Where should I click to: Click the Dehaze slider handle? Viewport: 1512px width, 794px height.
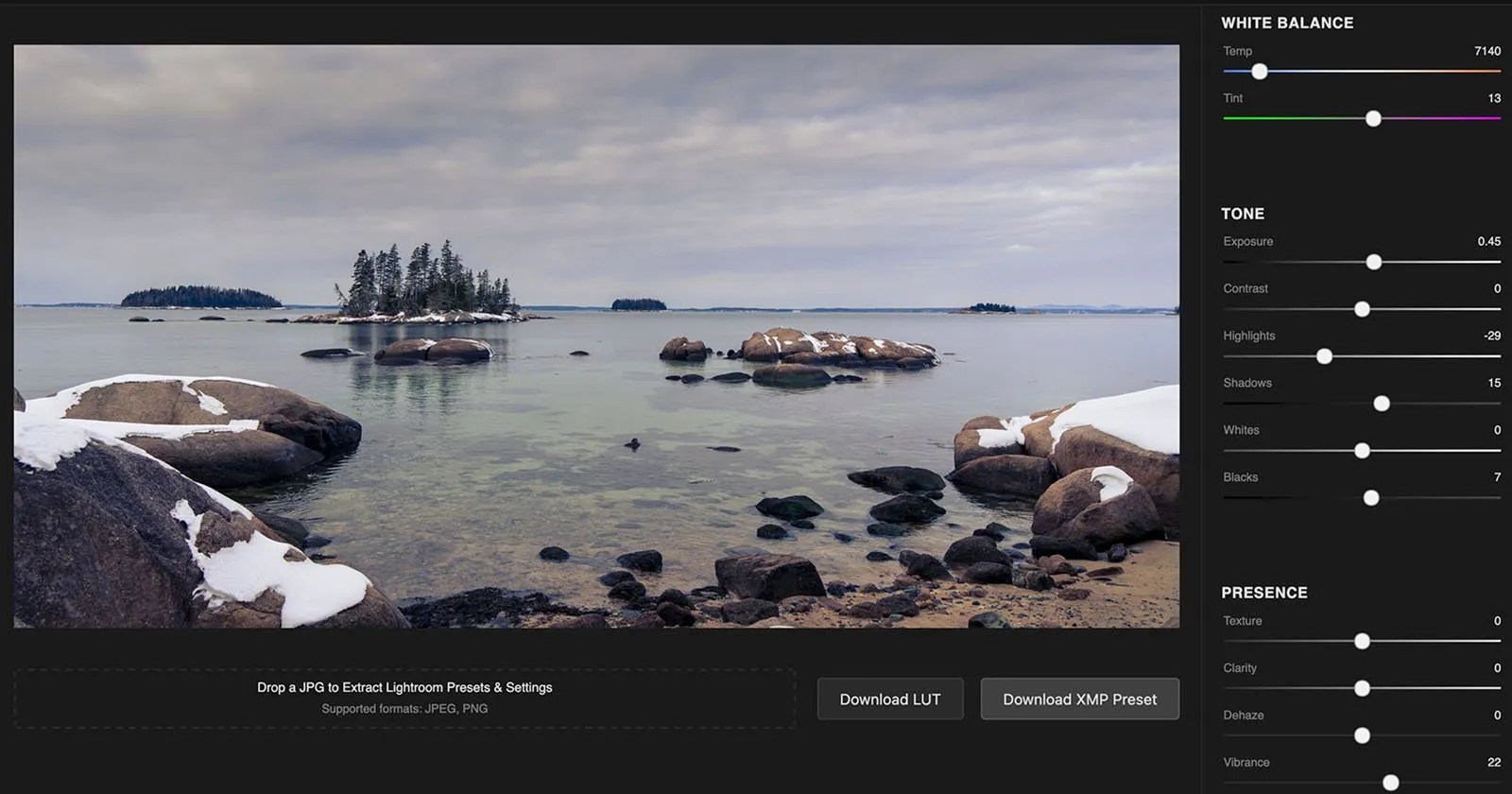point(1362,735)
